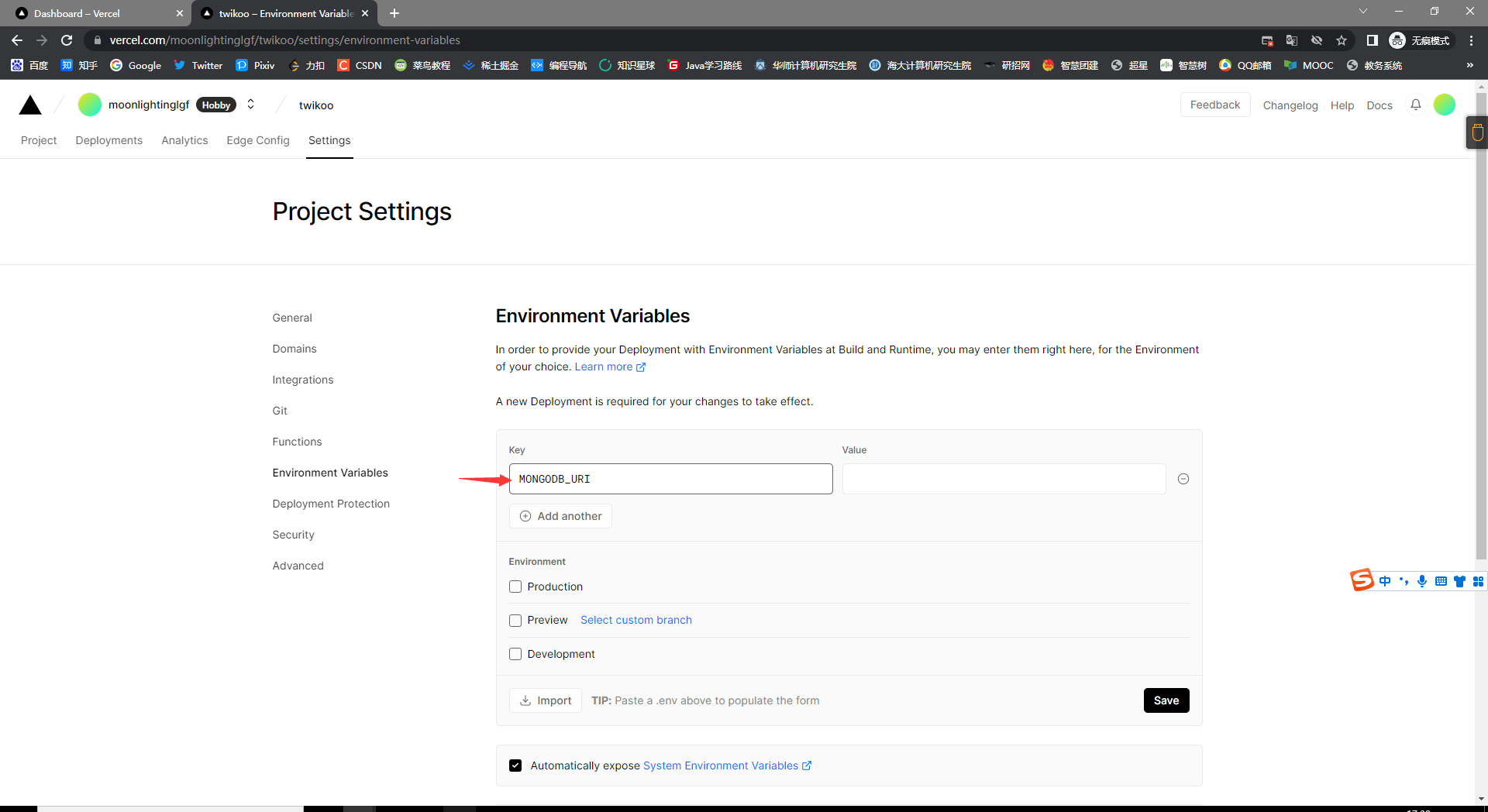Switch to the Deployments tab
Viewport: 1488px width, 812px height.
coord(108,140)
